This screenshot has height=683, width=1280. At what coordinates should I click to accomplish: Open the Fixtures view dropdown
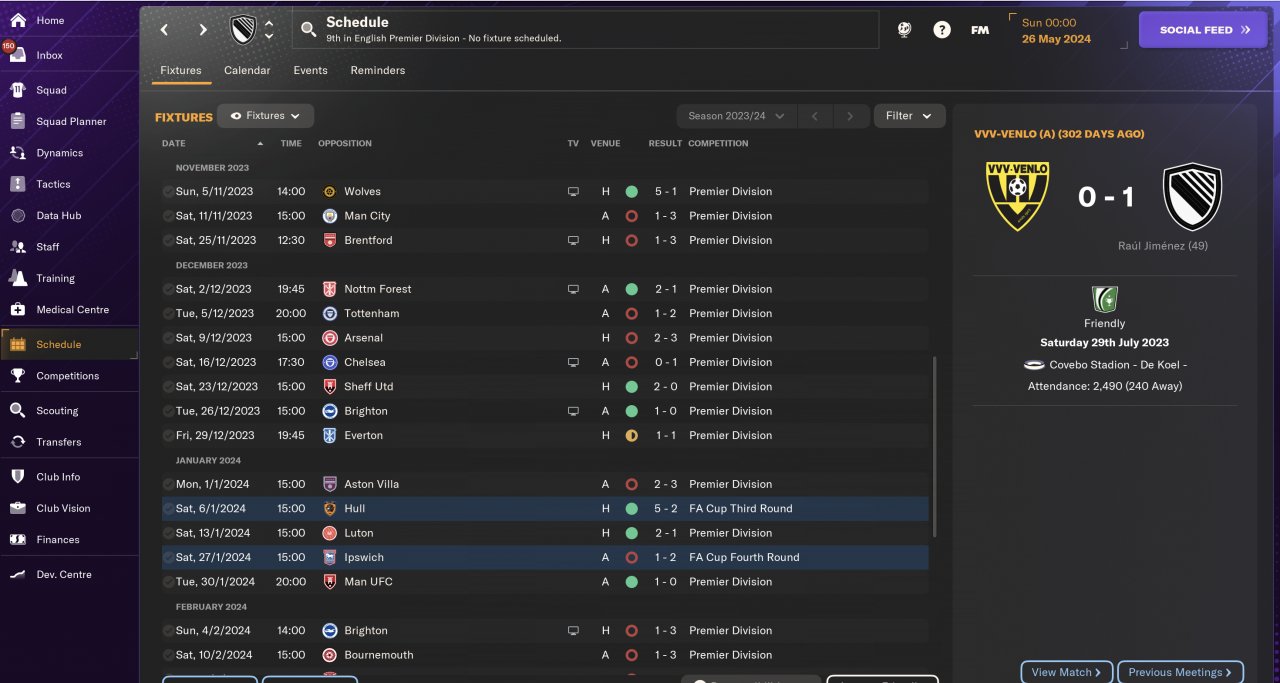point(265,116)
